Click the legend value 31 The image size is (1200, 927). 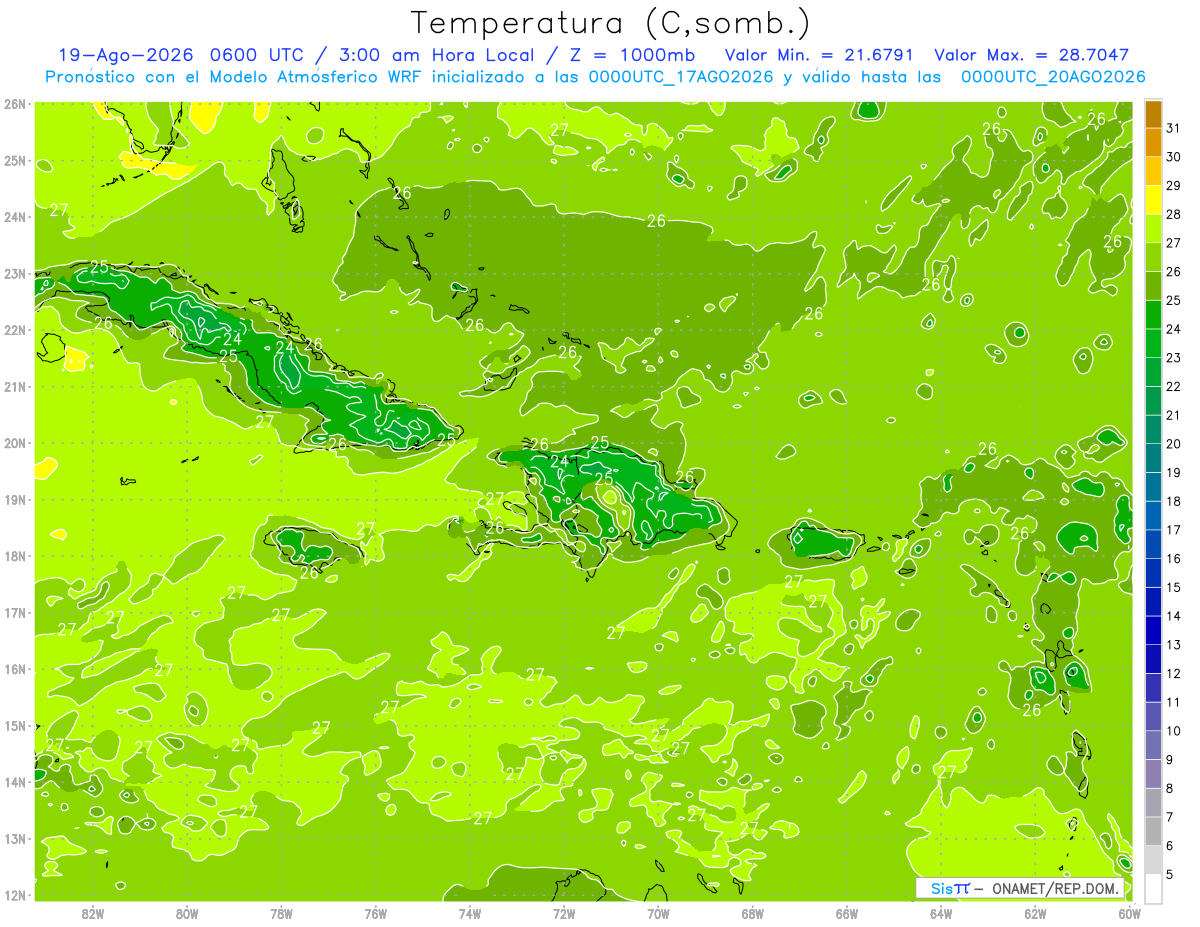pos(1174,128)
